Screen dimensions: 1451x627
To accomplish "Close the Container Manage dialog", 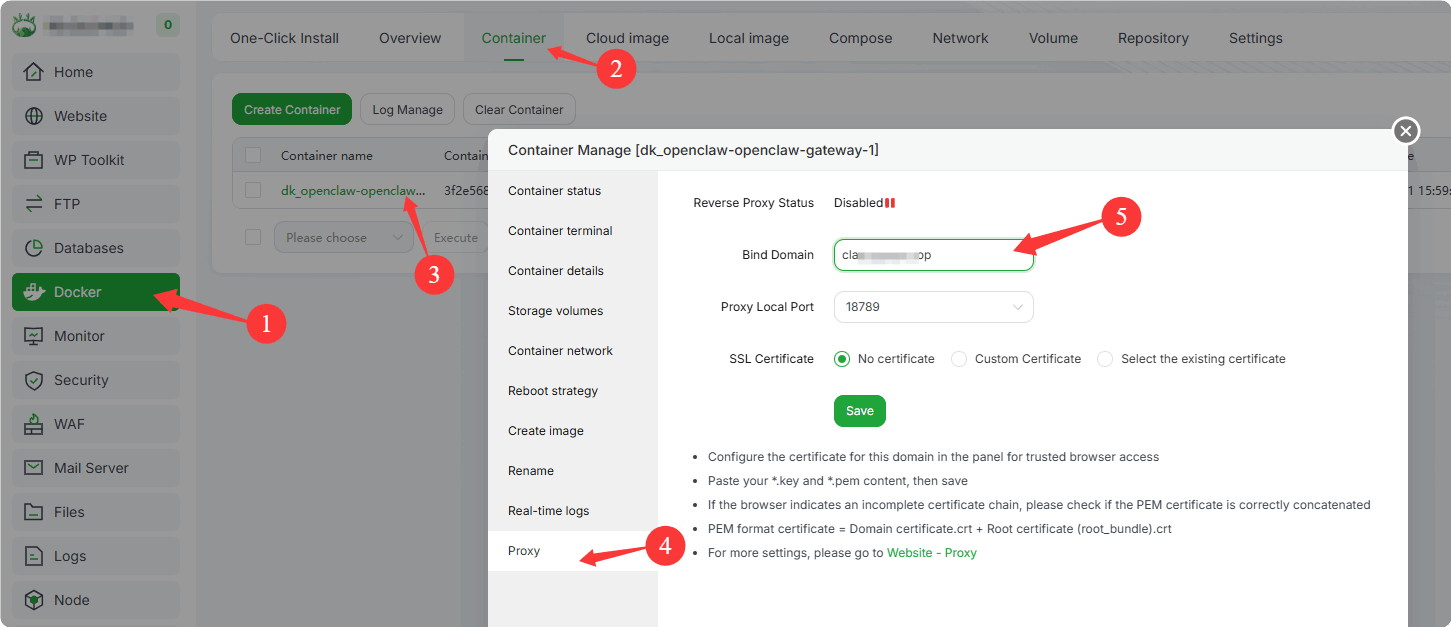I will coord(1406,131).
